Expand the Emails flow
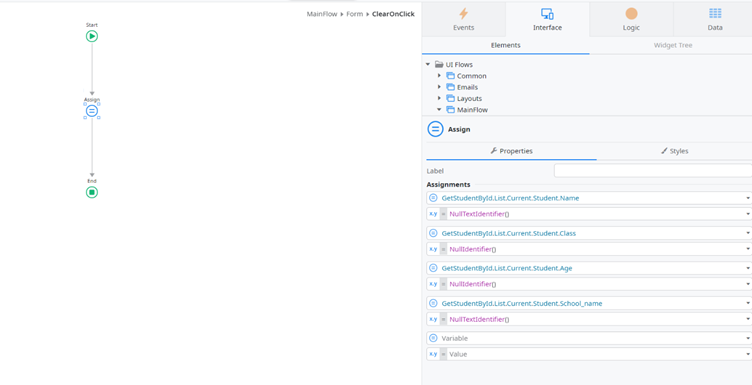Viewport: 752px width, 385px height. 439,87
